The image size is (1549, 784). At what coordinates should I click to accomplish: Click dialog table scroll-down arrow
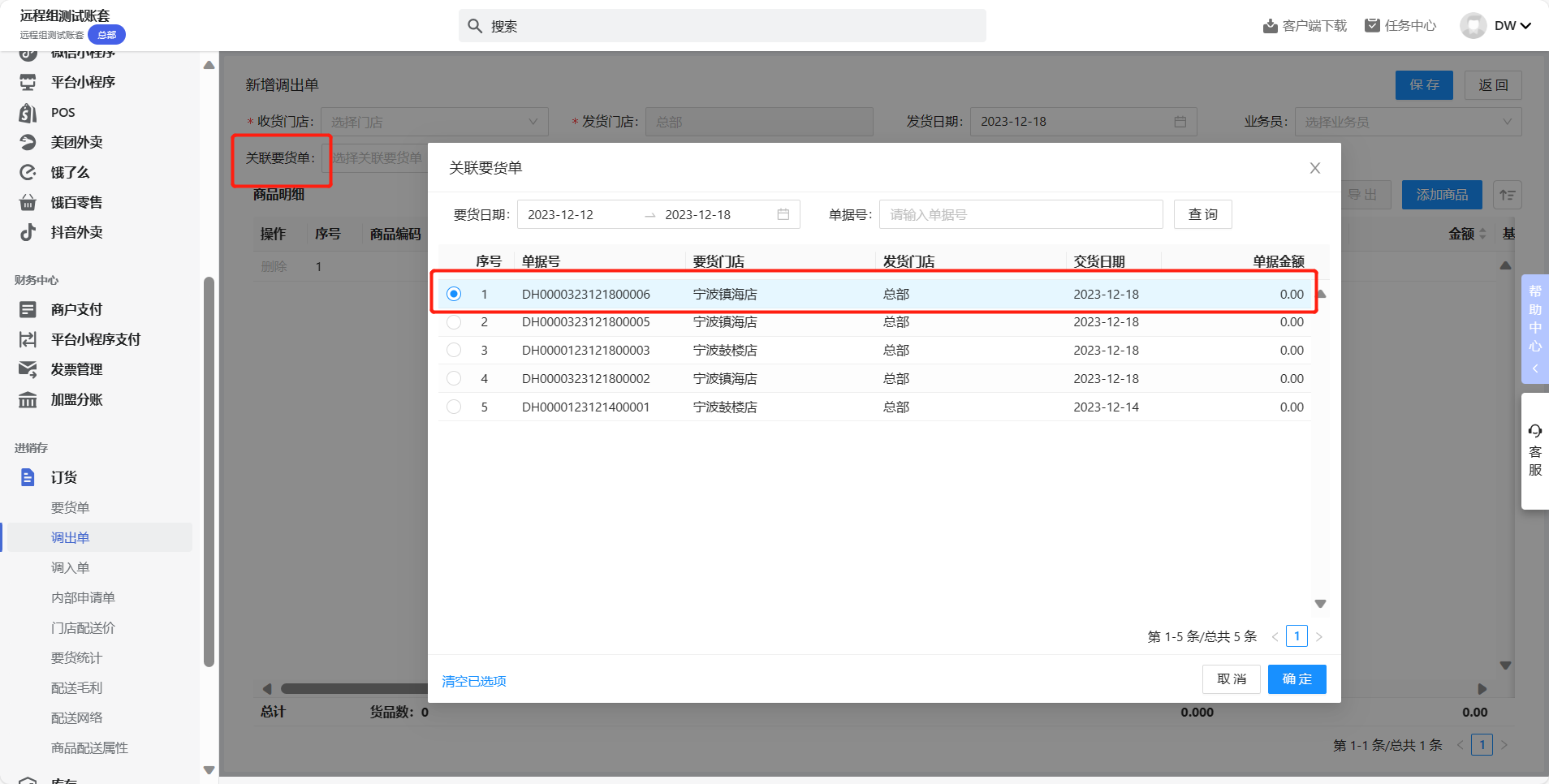tap(1321, 604)
